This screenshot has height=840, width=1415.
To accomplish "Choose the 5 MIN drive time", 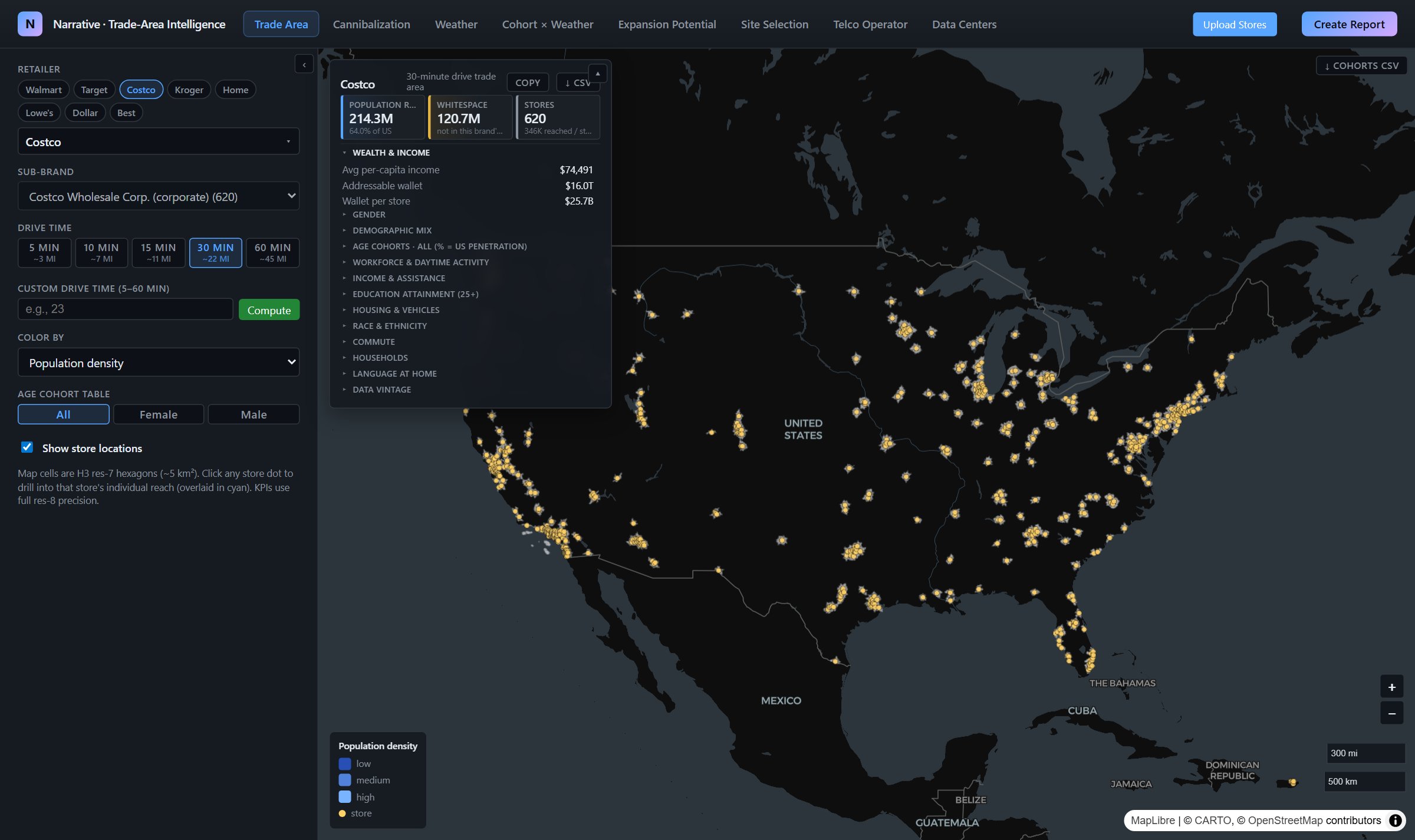I will (x=44, y=252).
